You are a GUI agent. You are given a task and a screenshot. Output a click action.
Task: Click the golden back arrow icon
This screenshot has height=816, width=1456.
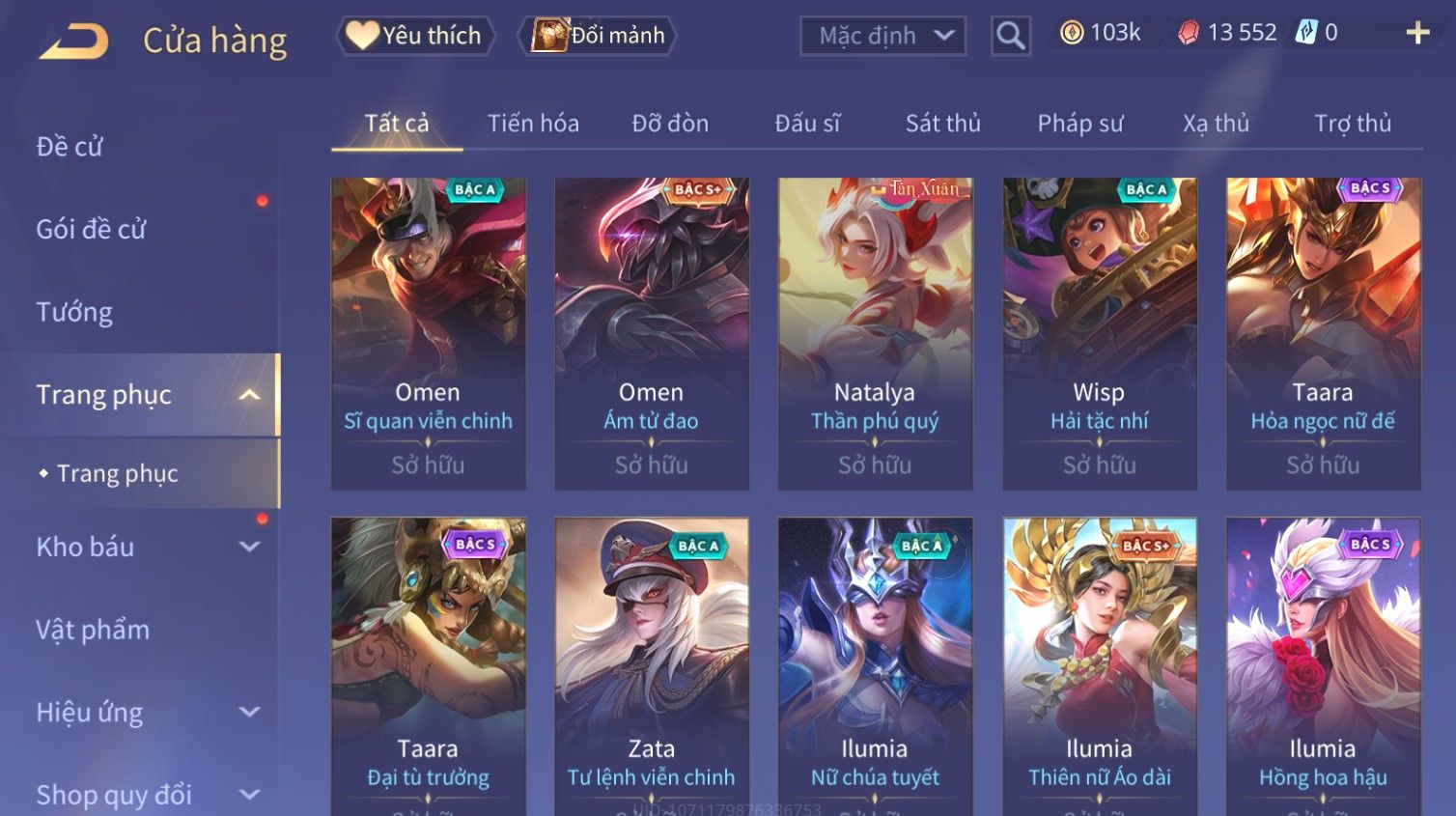(x=73, y=42)
